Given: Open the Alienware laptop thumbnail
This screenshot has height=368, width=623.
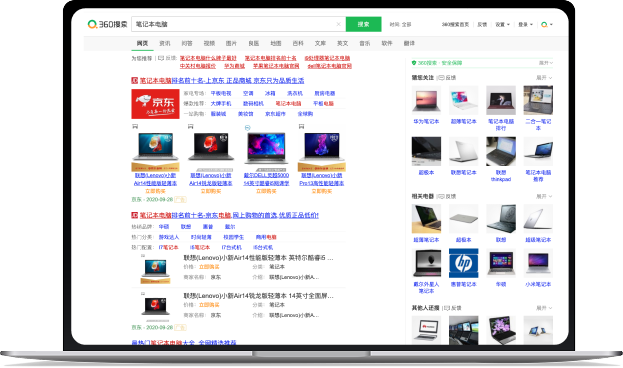Looking at the screenshot, I should [426, 263].
